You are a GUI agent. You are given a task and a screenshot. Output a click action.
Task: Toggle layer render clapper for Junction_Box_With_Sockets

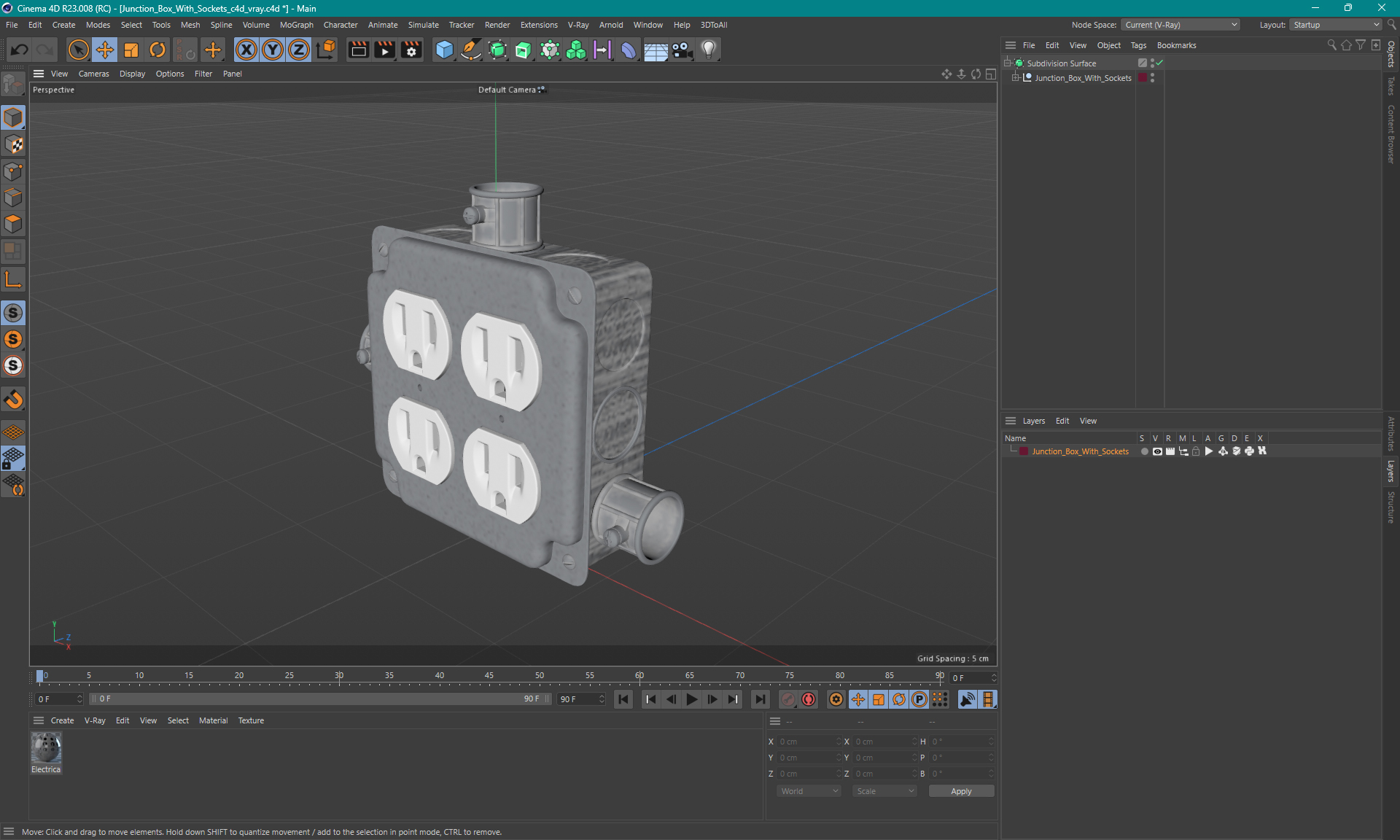pyautogui.click(x=1170, y=451)
